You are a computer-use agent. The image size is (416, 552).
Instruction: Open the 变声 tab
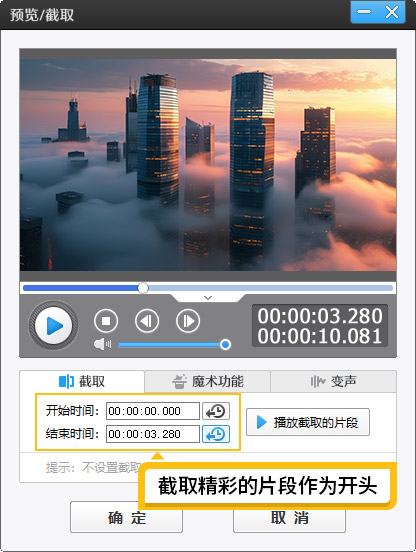click(333, 381)
